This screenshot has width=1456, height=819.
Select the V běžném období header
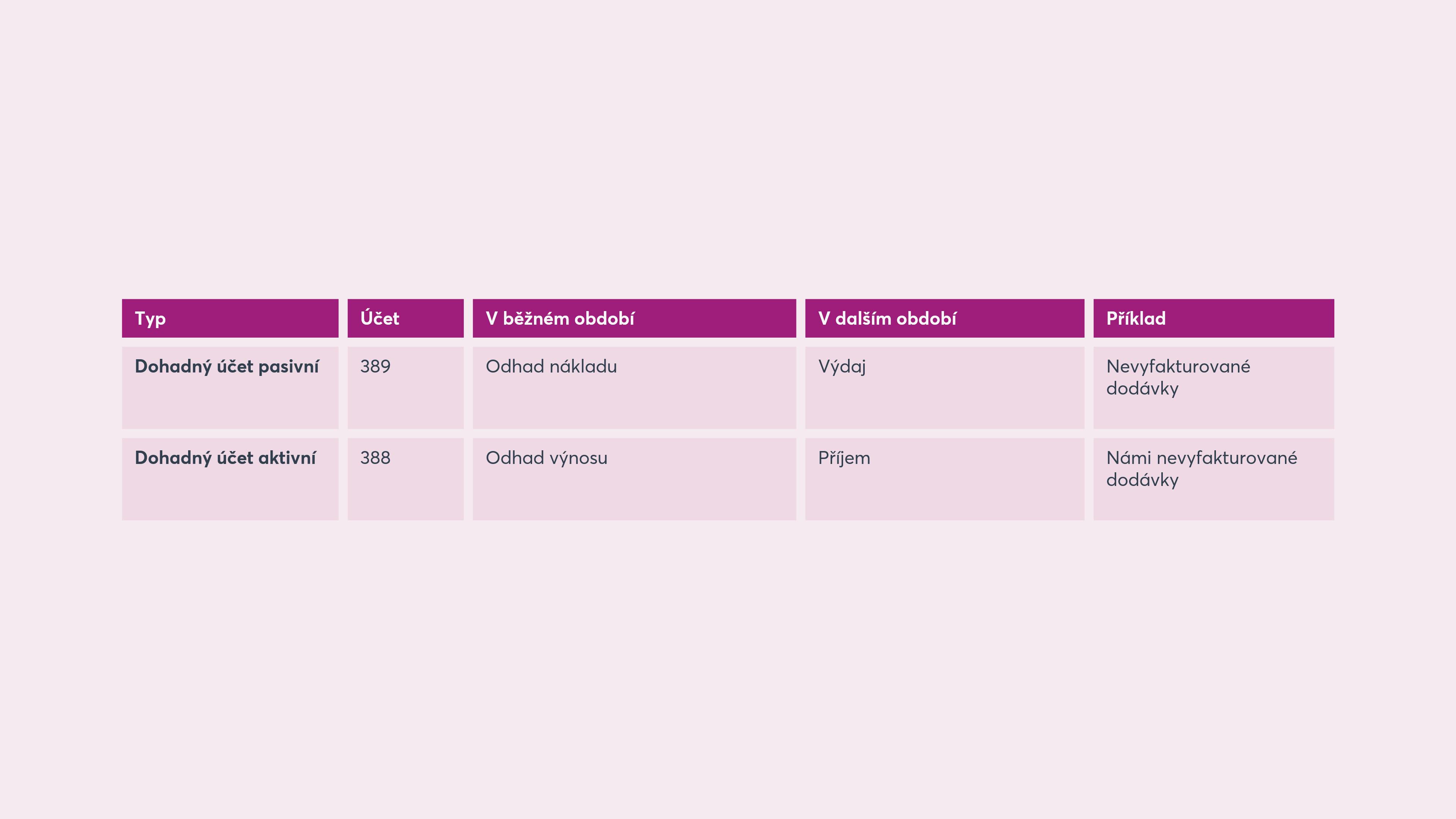point(634,318)
